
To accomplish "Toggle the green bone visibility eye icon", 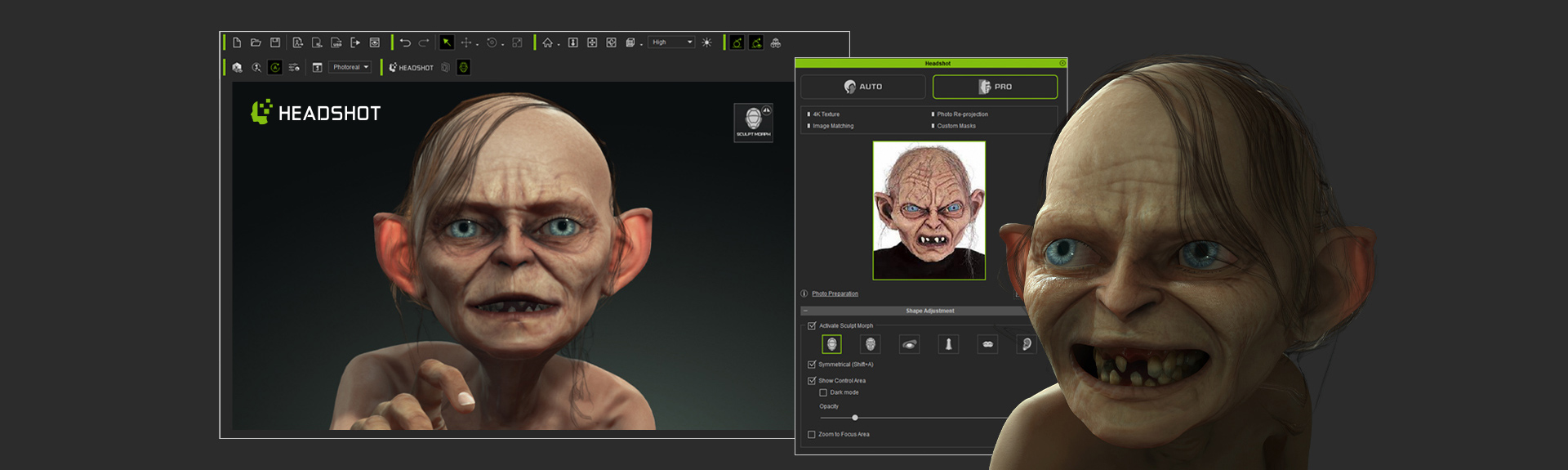I will (757, 43).
